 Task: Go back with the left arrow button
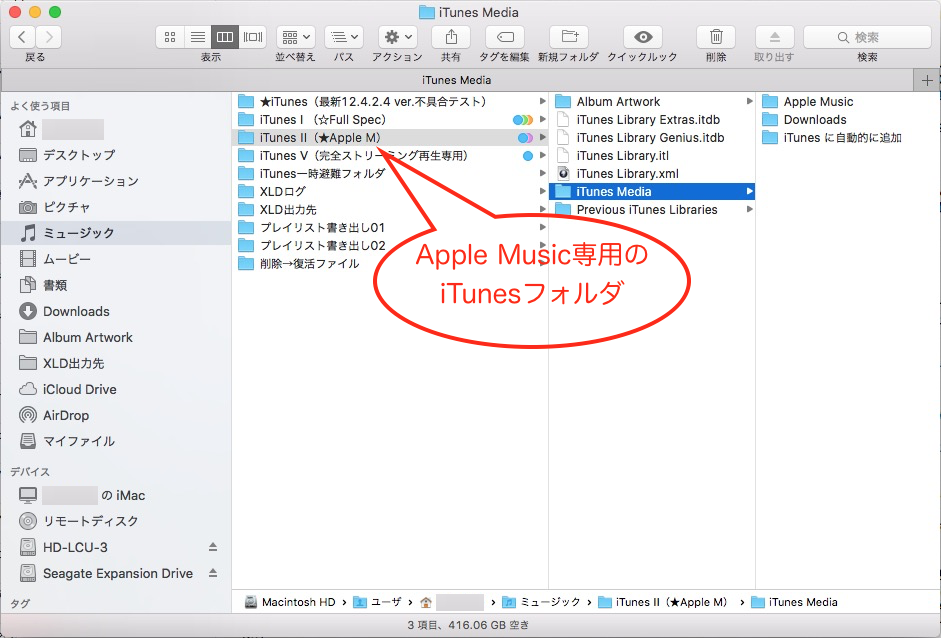(22, 37)
